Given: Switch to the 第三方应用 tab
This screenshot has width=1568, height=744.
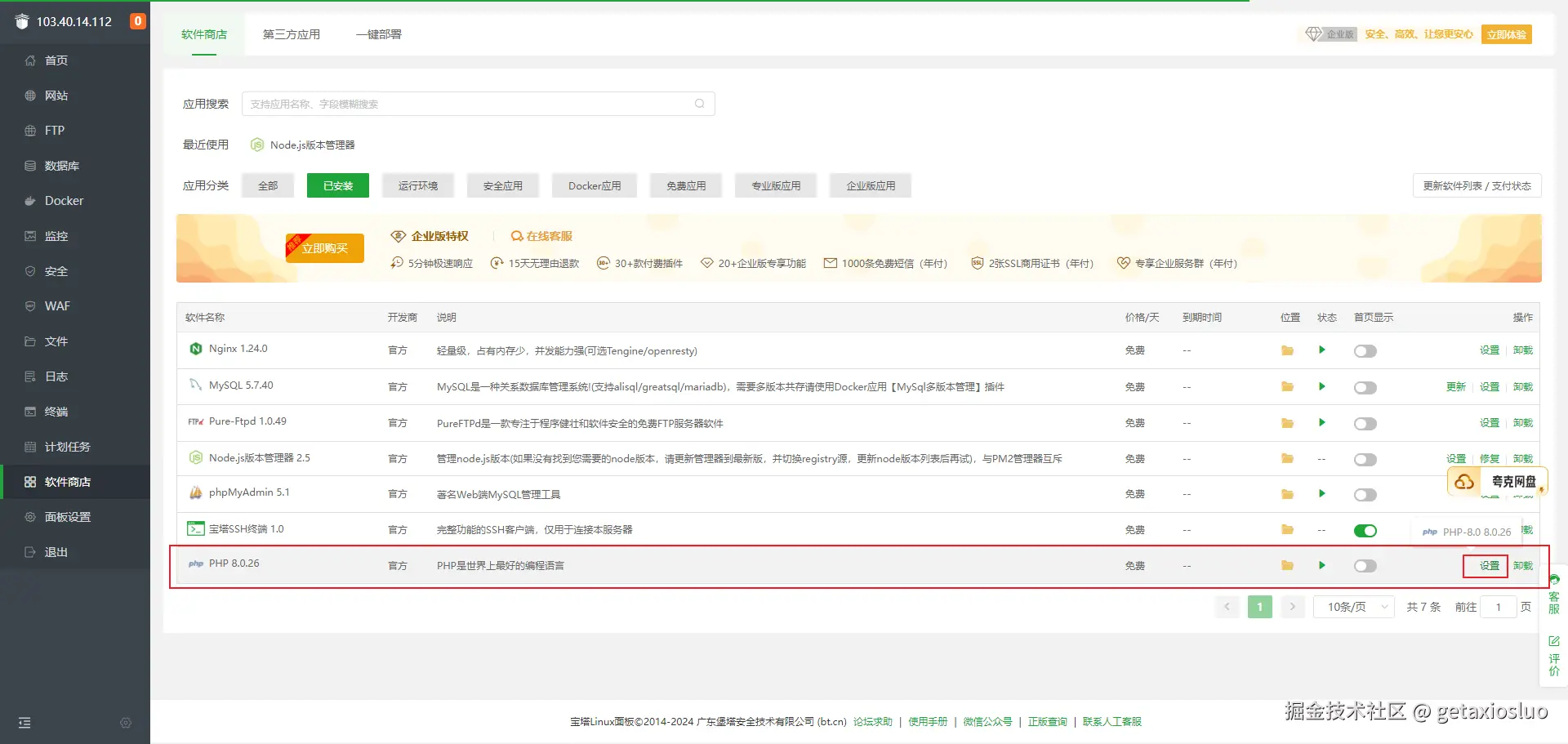Looking at the screenshot, I should pyautogui.click(x=292, y=34).
